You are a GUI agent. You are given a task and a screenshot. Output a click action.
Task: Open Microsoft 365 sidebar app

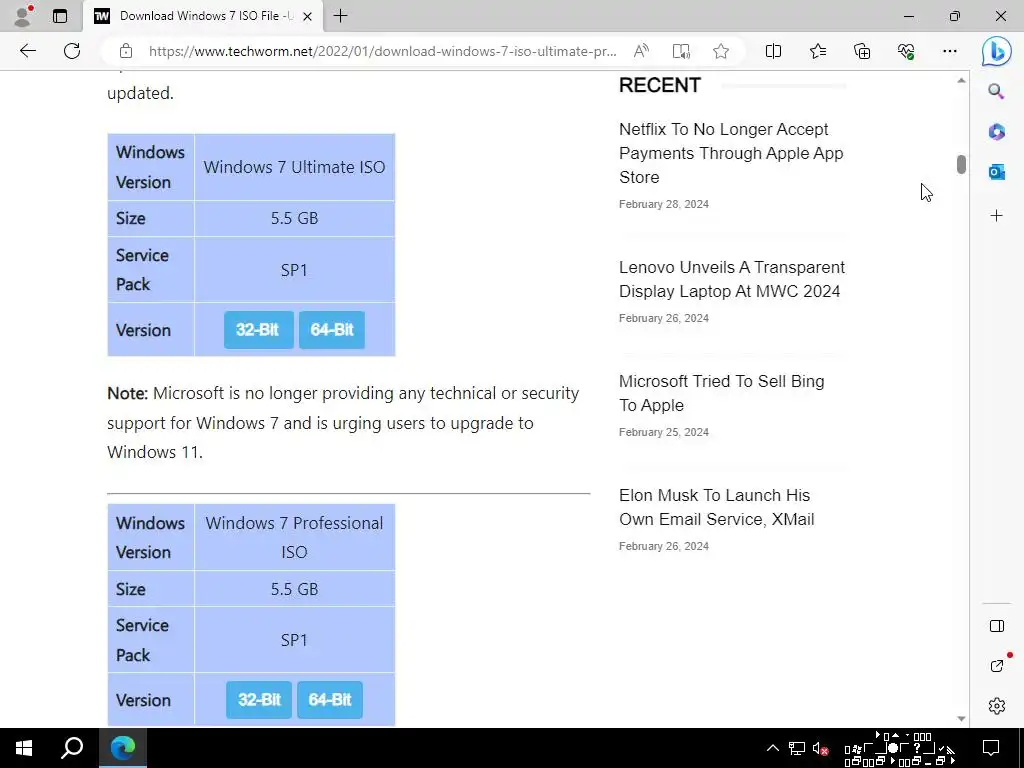(x=996, y=132)
